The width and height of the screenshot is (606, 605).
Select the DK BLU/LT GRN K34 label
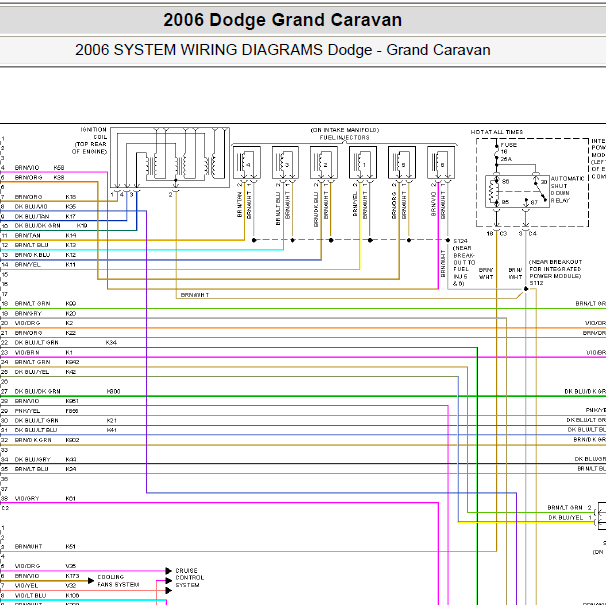[66, 343]
